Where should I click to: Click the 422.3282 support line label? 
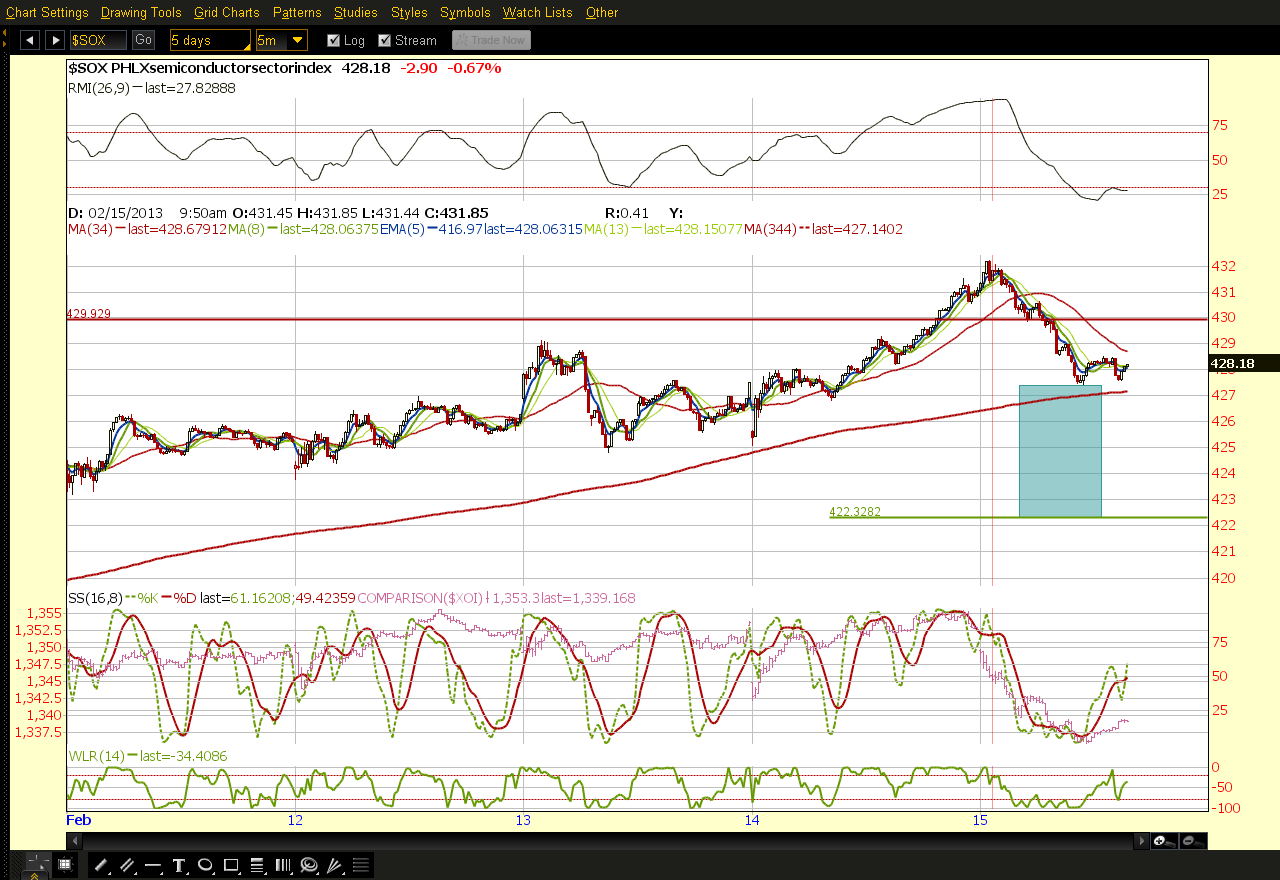(855, 511)
